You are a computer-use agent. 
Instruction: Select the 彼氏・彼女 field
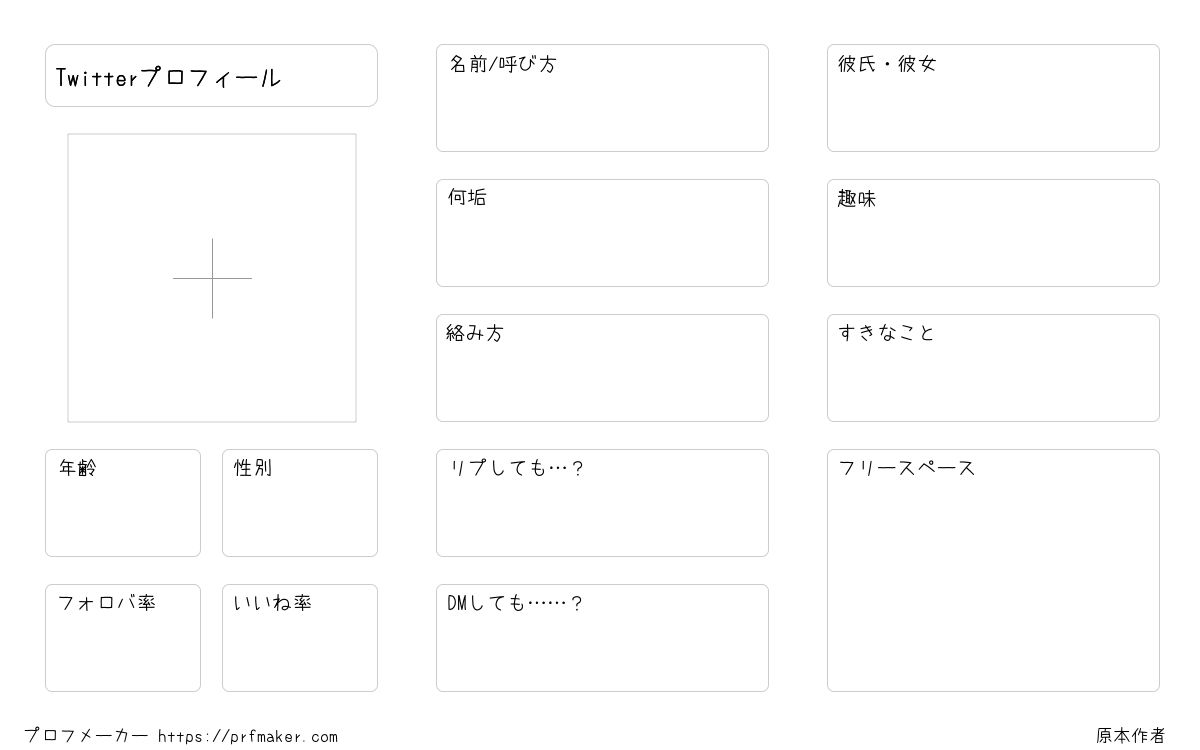993,98
